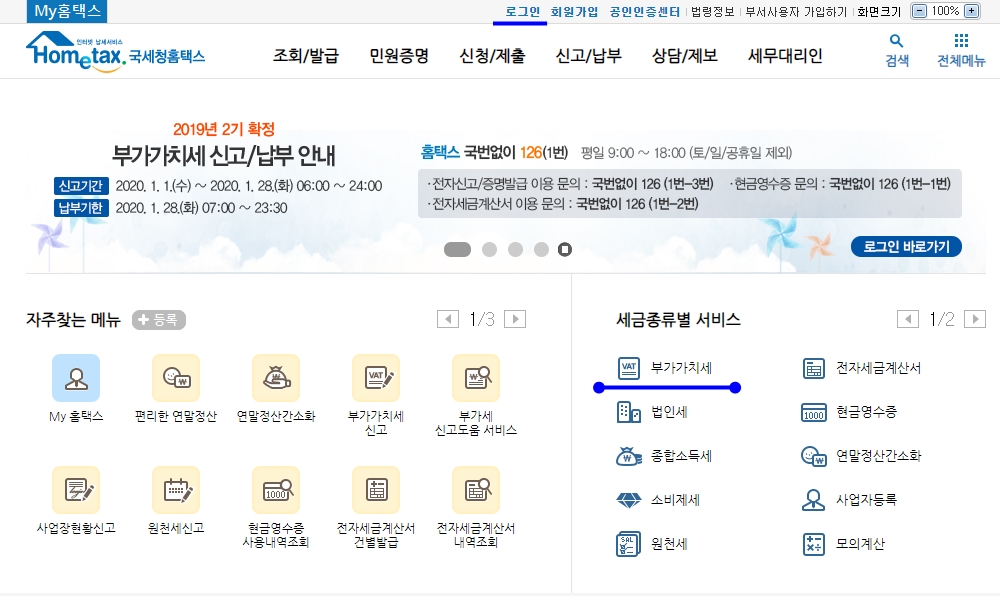This screenshot has width=1000, height=596.
Task: Click 부서사용자 가입하기 link
Action: click(796, 11)
